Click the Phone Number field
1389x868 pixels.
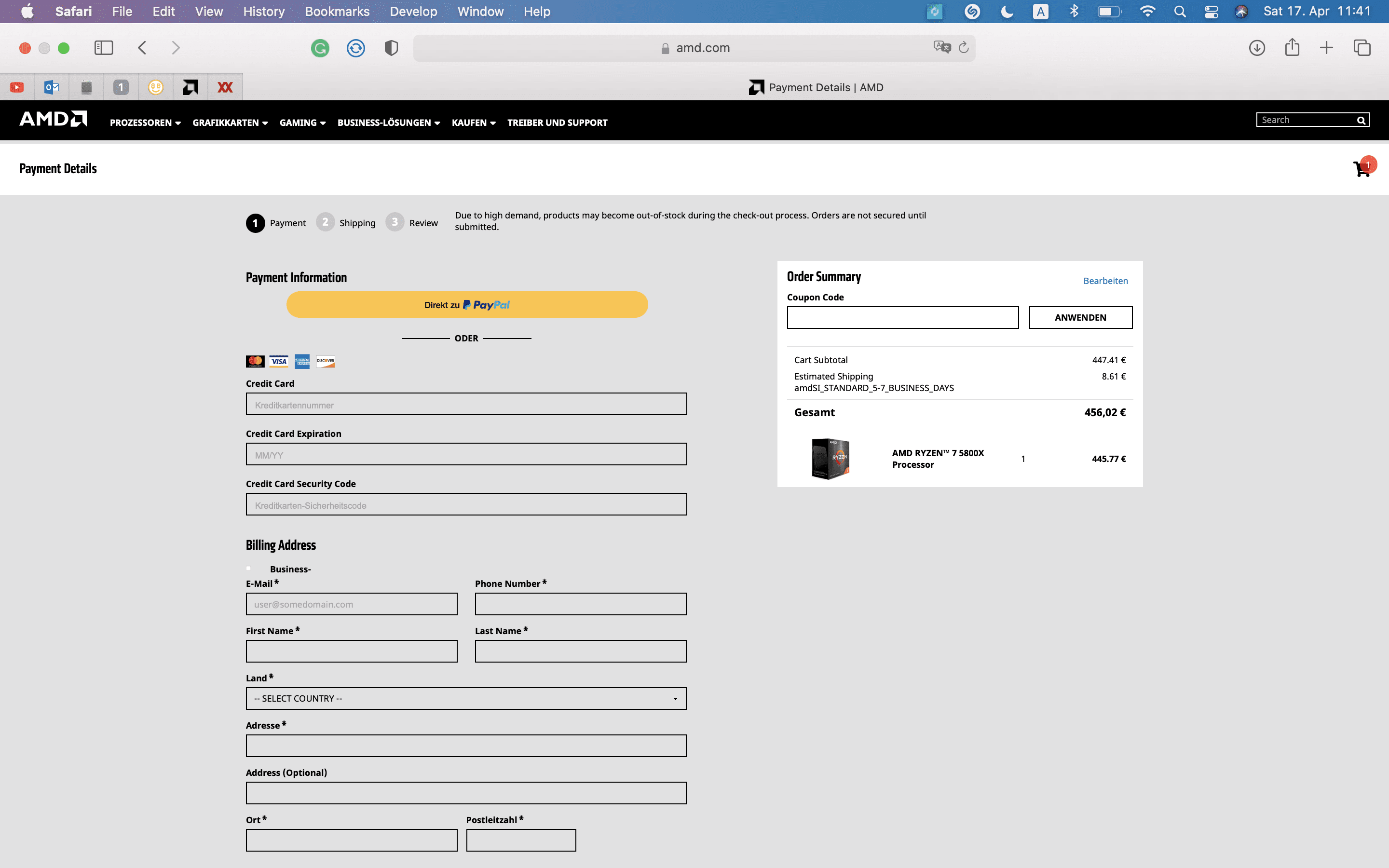pyautogui.click(x=580, y=604)
